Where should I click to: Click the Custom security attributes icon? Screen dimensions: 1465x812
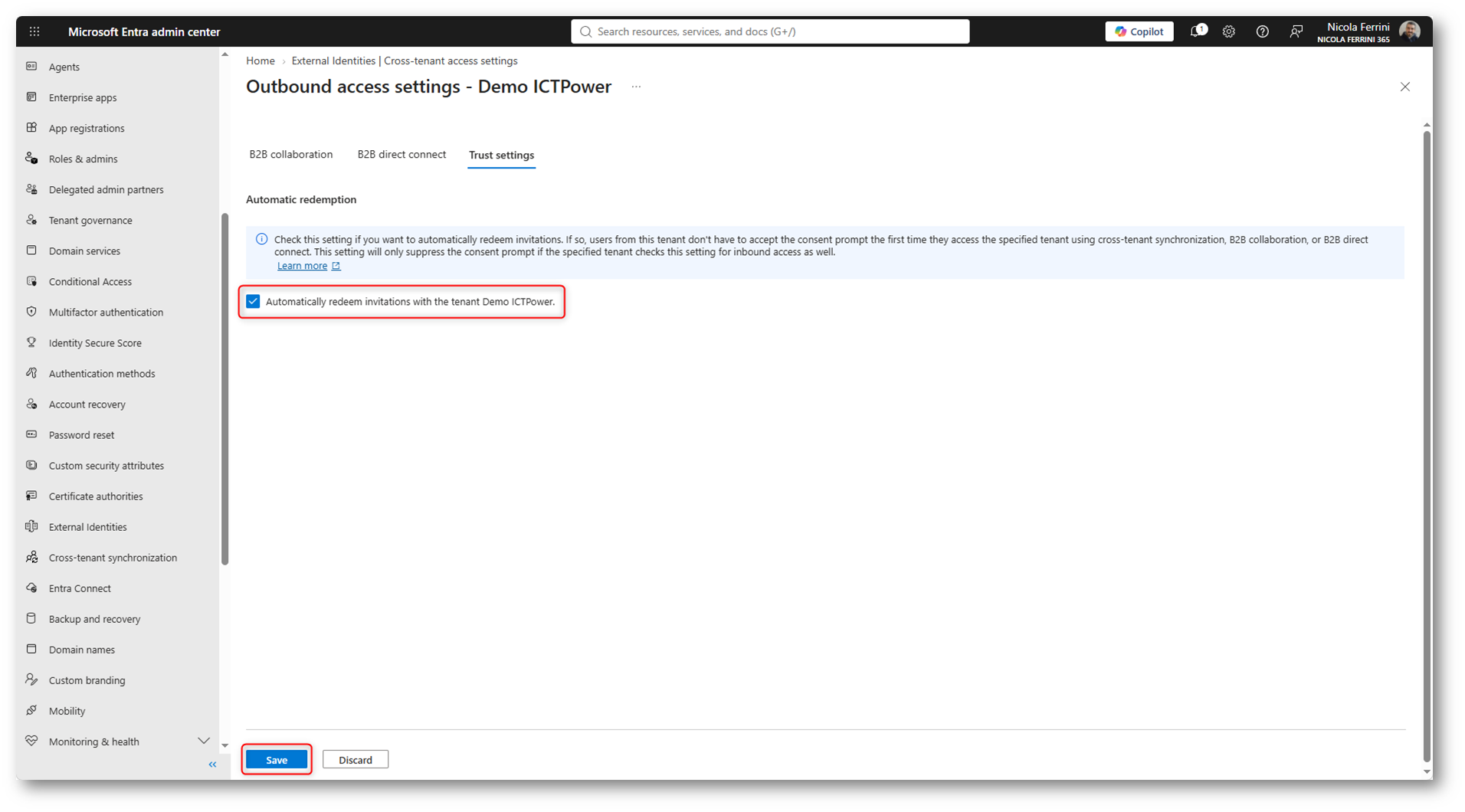pyautogui.click(x=31, y=465)
